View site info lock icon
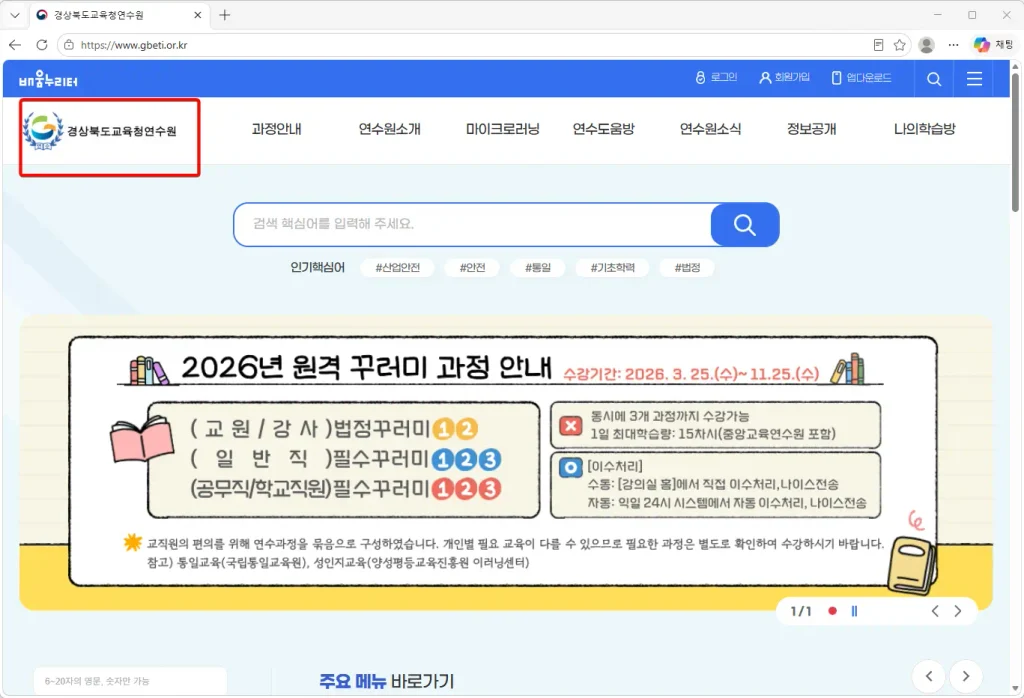Image resolution: width=1024 pixels, height=698 pixels. (69, 45)
